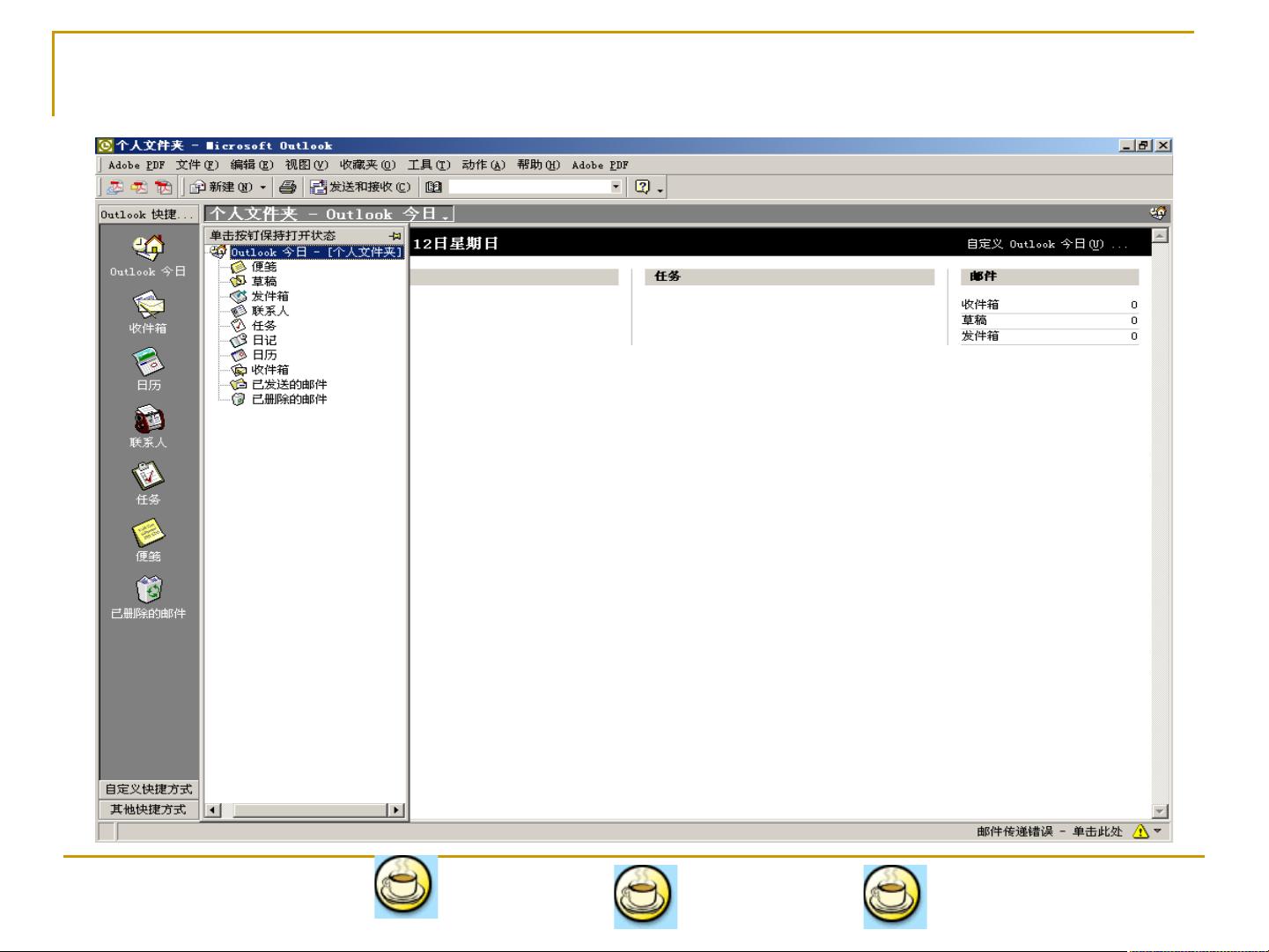This screenshot has width=1269, height=952.
Task: Open the find-a-contact combo box dropdown arrow
Action: 616,187
